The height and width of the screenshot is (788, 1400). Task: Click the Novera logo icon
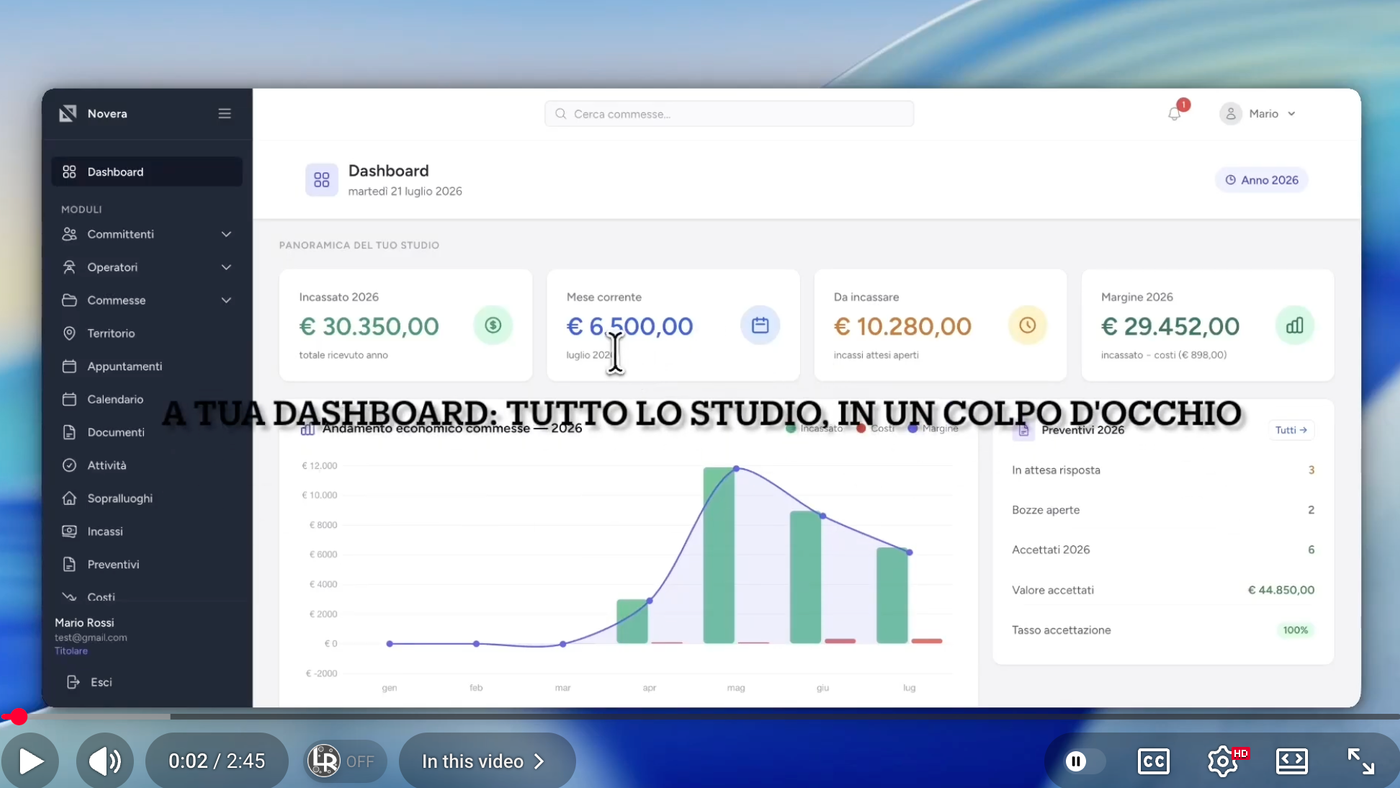coord(68,114)
